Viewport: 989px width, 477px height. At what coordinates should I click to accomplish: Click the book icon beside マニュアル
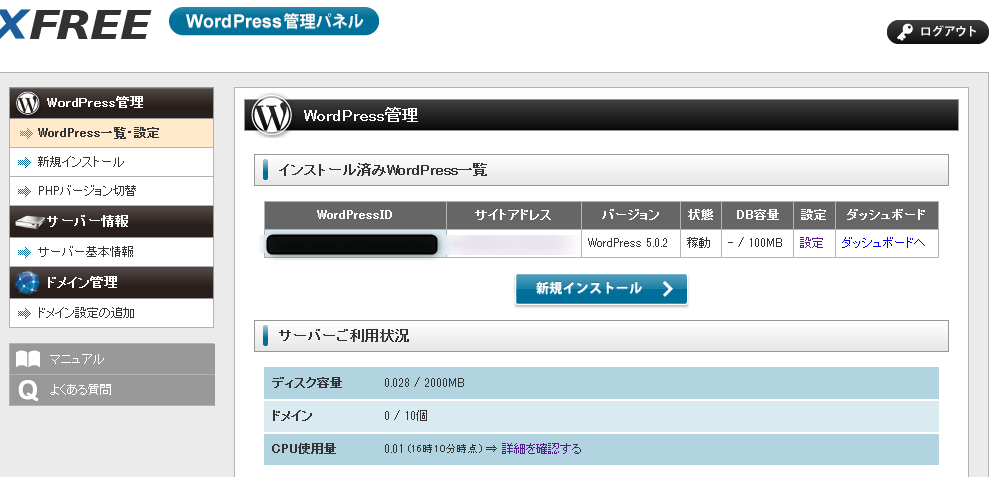[x=28, y=360]
